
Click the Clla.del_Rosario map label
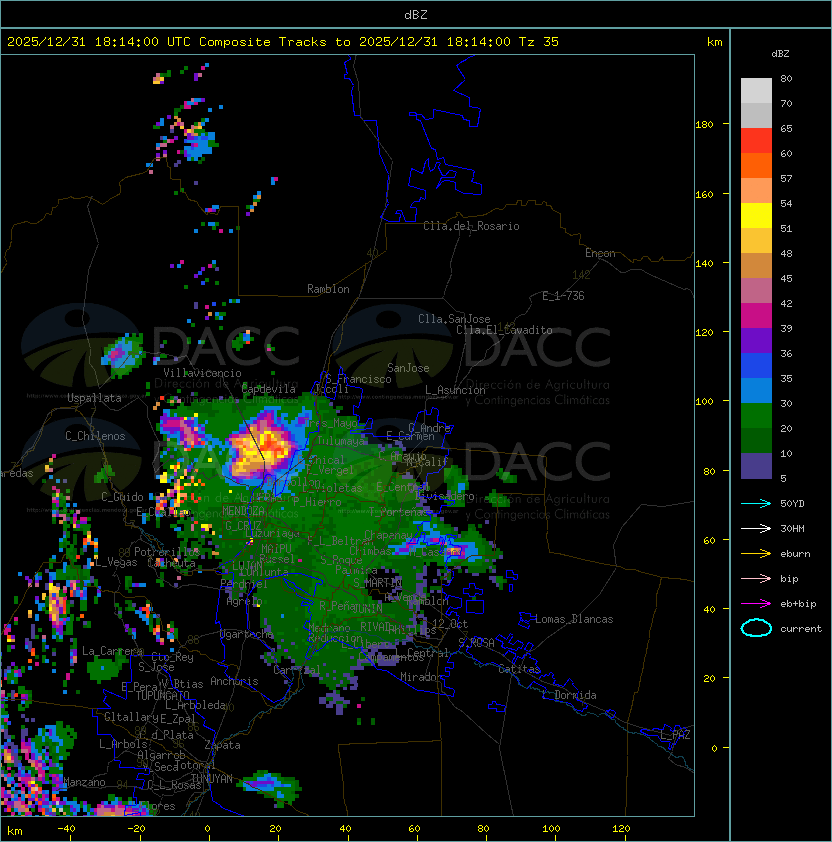(471, 226)
